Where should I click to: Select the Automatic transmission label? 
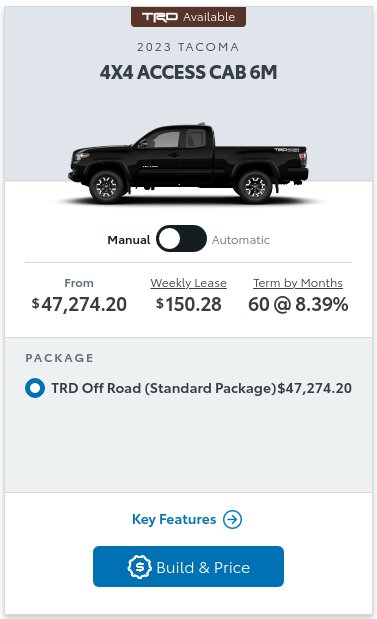240,240
